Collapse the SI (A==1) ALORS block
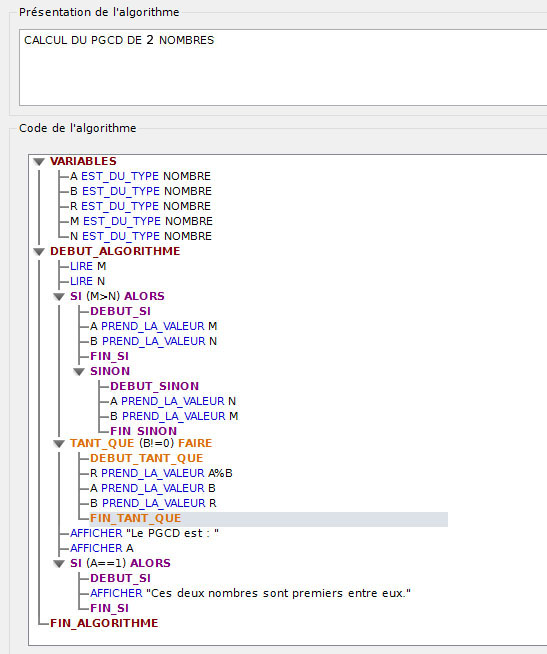The height and width of the screenshot is (654, 547). (59, 564)
